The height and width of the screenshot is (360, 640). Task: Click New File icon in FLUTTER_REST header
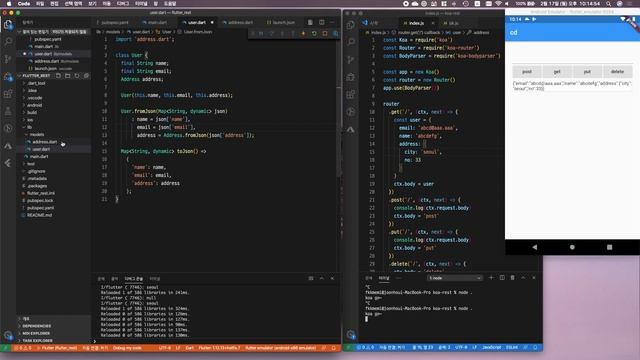coord(58,76)
